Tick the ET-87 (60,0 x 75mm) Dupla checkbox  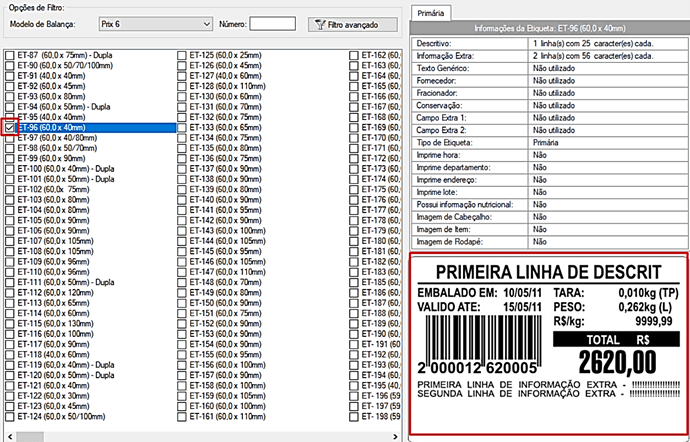[9, 54]
